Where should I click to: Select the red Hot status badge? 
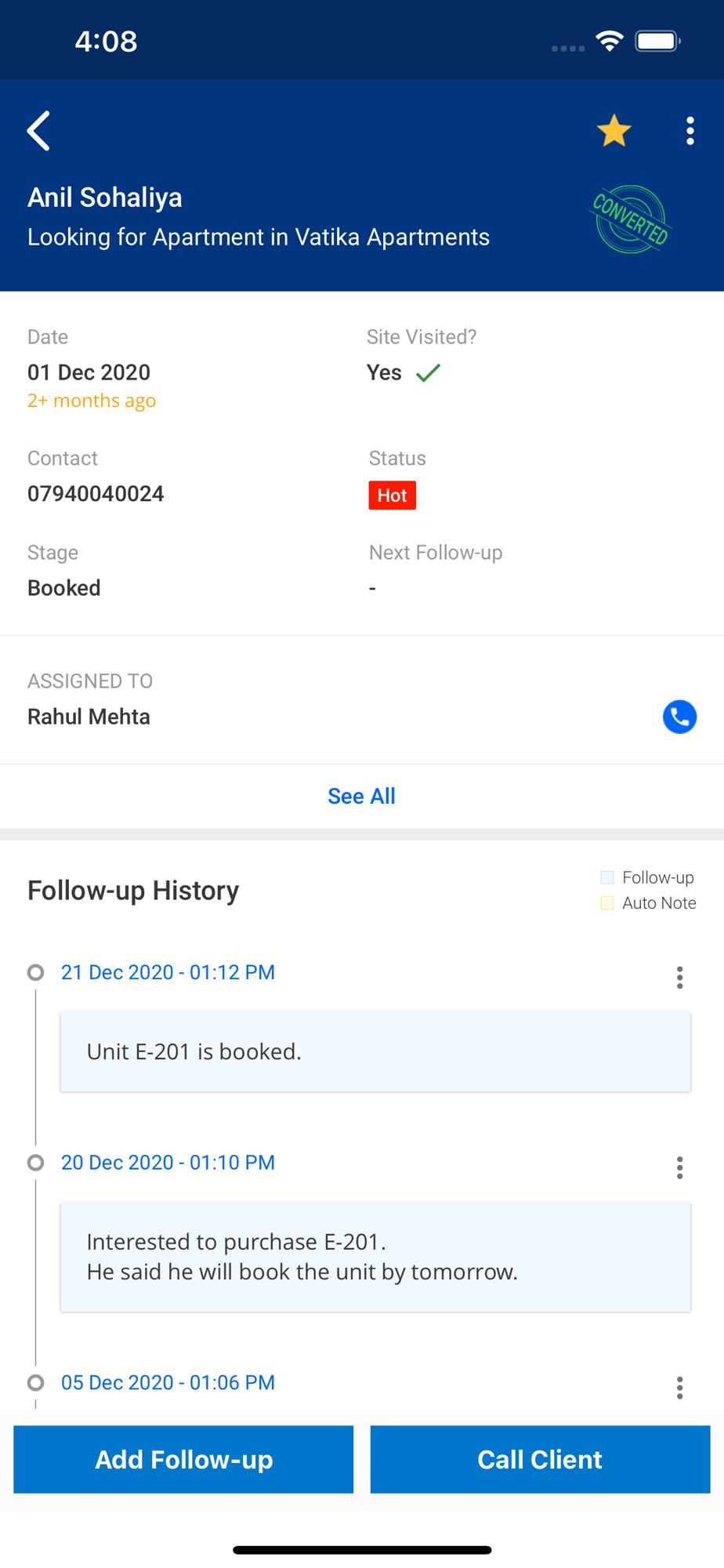(x=392, y=495)
